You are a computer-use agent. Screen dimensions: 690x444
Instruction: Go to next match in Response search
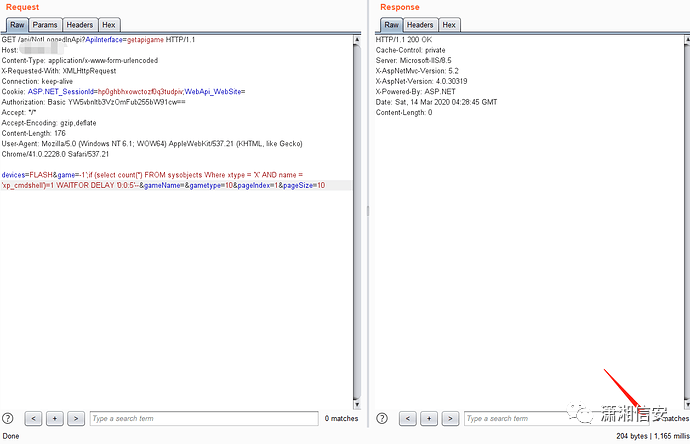click(450, 418)
